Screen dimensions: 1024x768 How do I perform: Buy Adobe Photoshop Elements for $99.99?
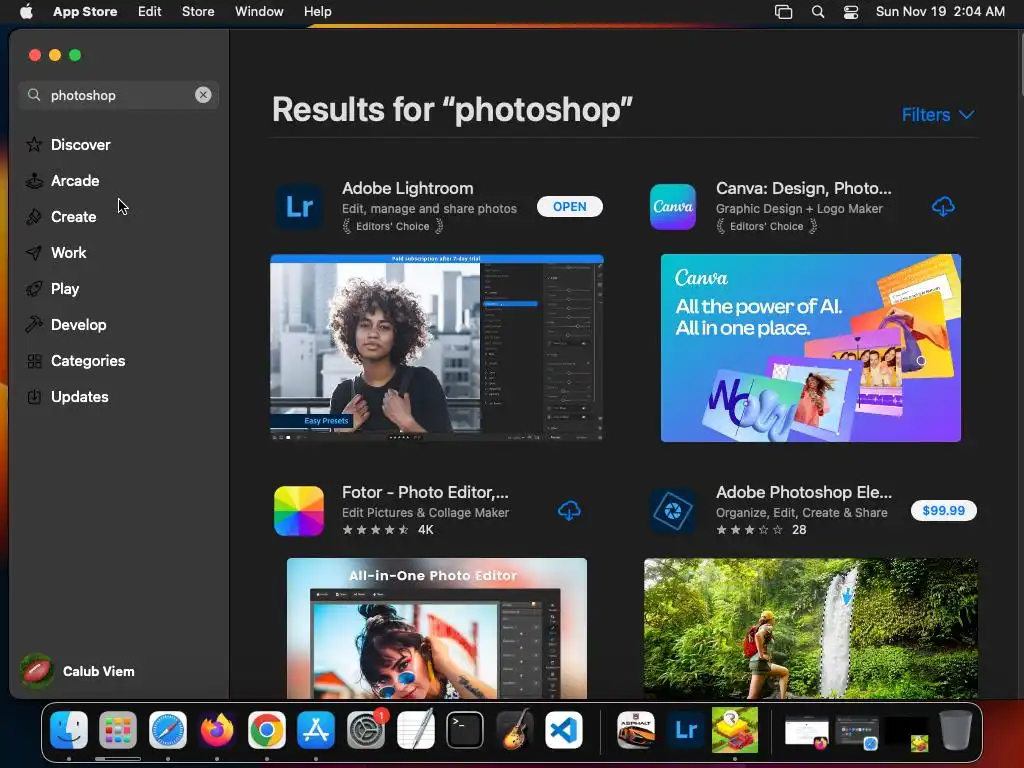[944, 511]
